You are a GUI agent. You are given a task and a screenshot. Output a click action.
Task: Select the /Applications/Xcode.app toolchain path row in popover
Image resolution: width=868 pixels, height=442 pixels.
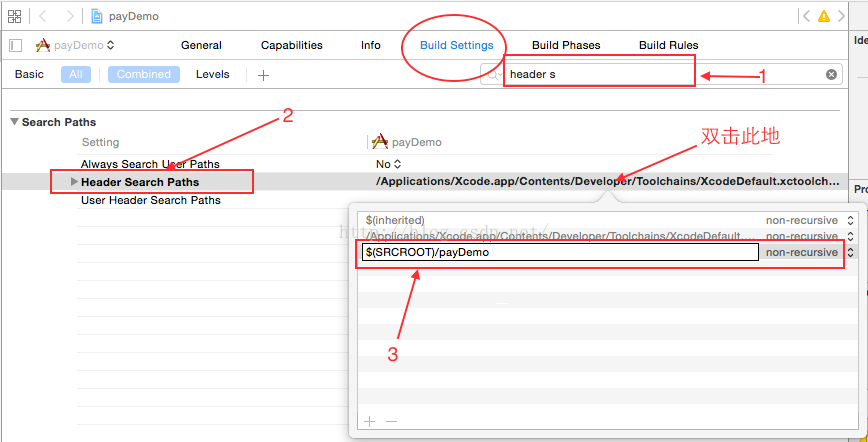[x=559, y=237]
